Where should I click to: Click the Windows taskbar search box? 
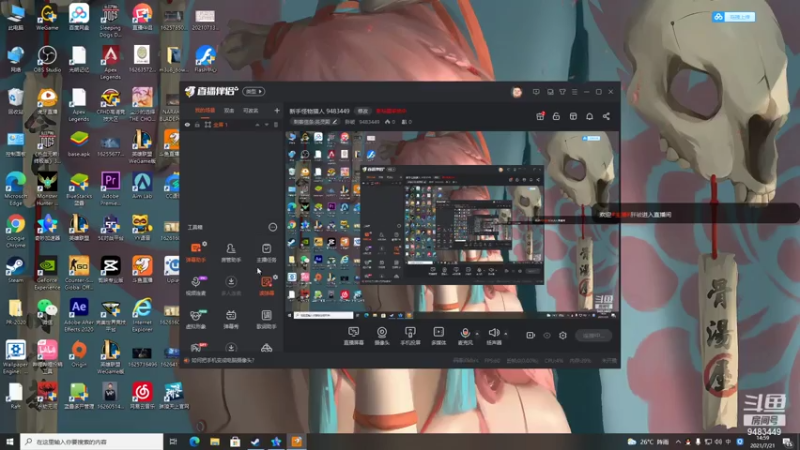(92, 442)
